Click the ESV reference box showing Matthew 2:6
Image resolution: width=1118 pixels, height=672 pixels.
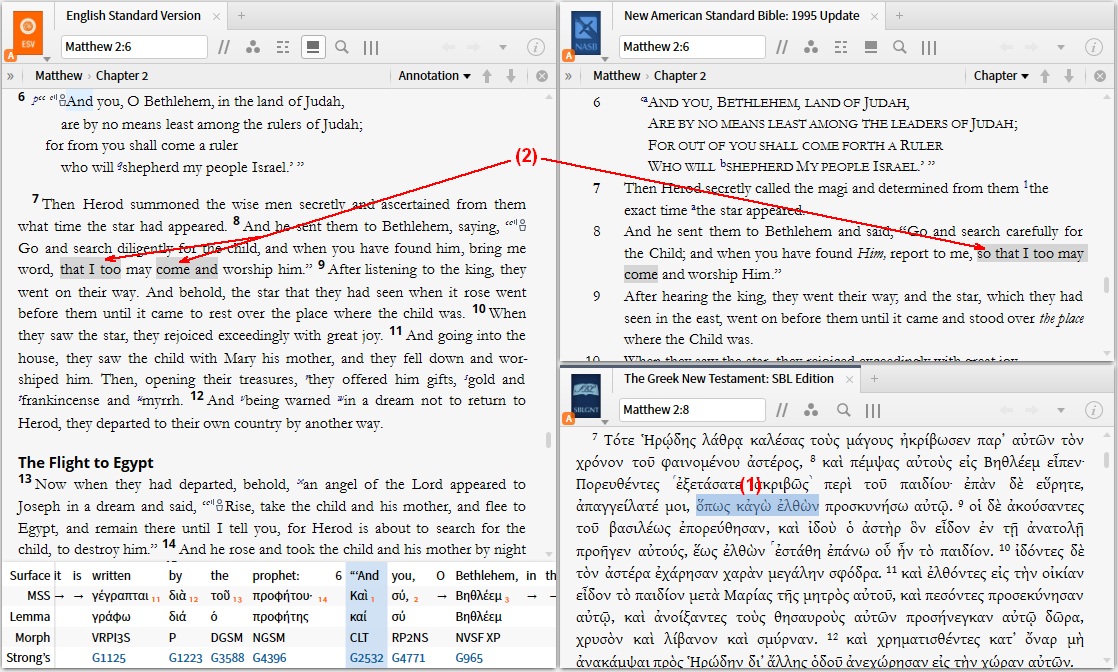click(x=134, y=47)
